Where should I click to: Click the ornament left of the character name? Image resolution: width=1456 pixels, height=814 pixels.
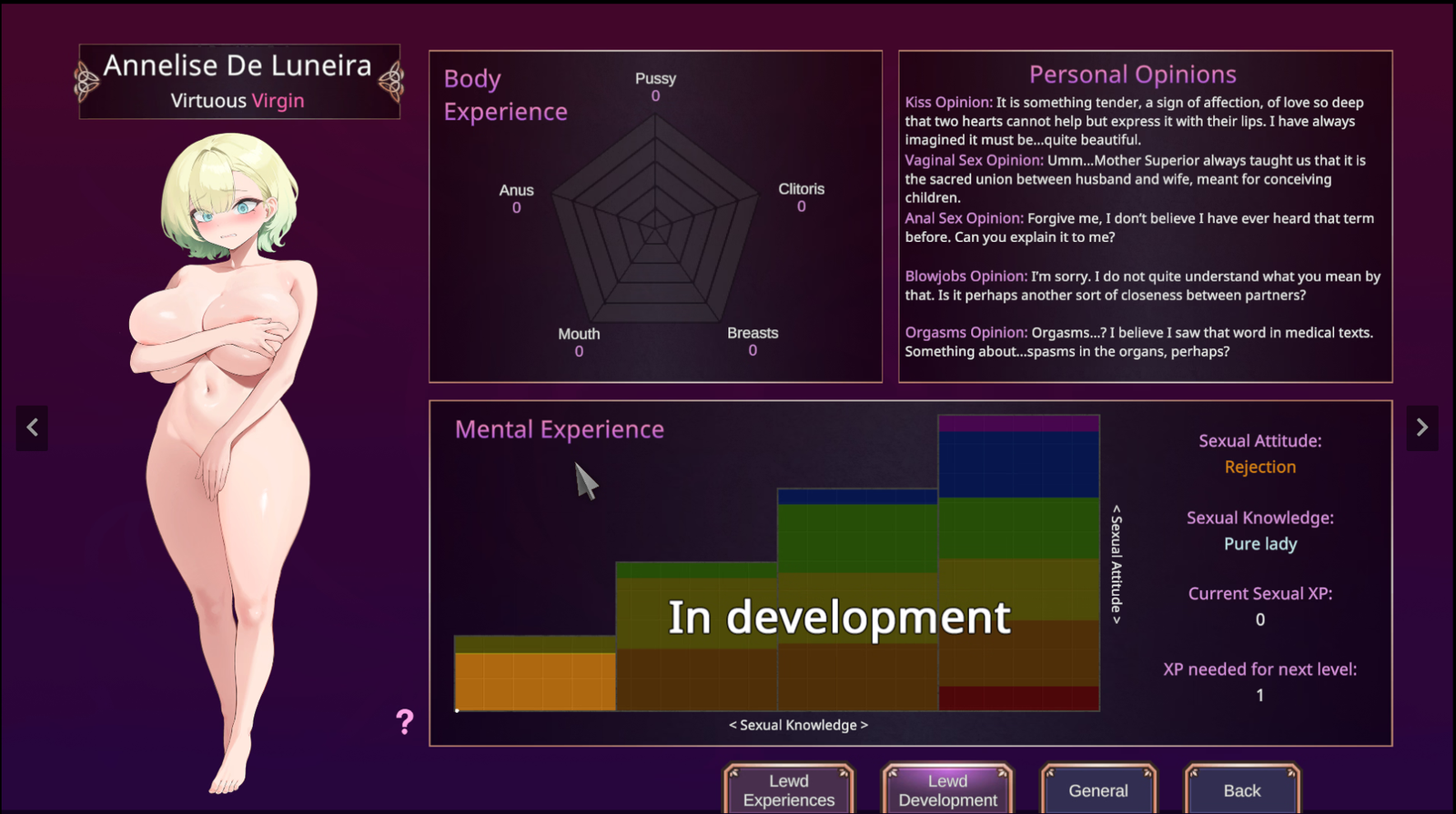86,82
